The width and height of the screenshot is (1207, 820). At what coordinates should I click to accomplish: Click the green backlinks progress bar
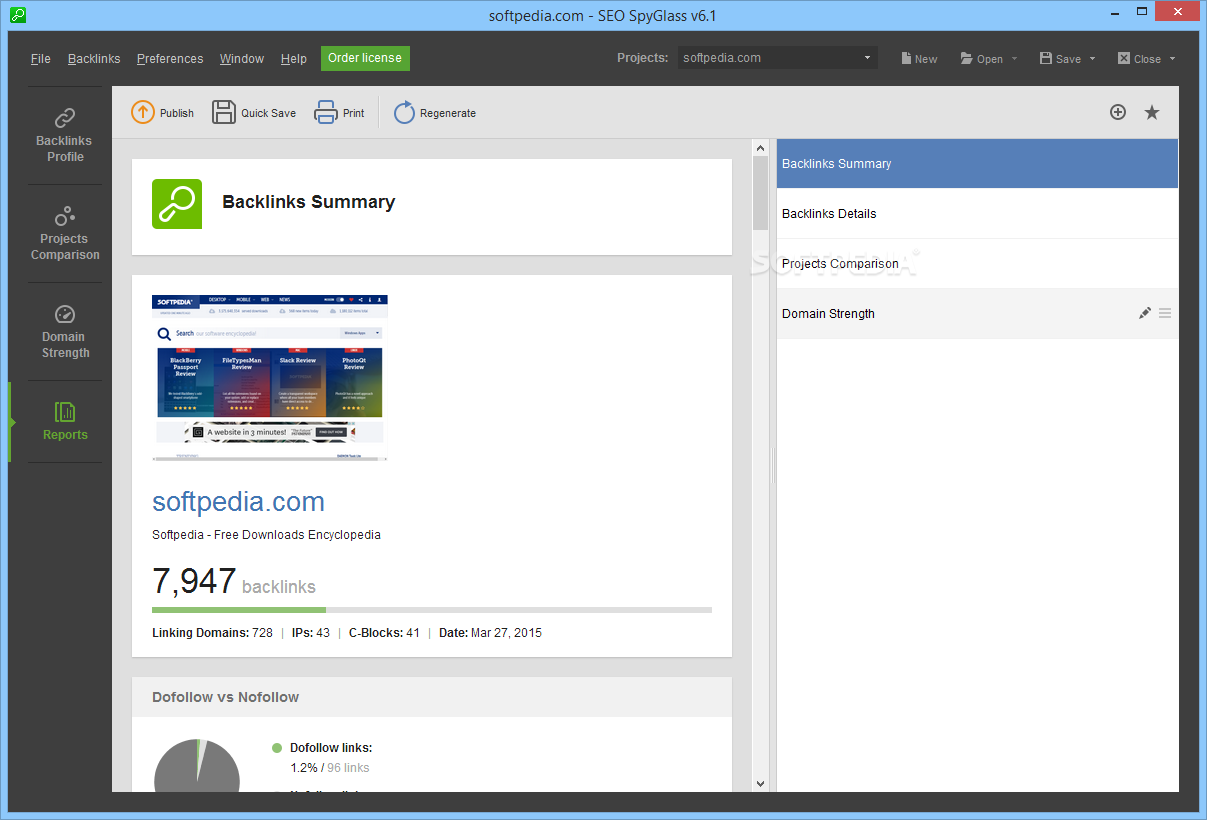(239, 609)
